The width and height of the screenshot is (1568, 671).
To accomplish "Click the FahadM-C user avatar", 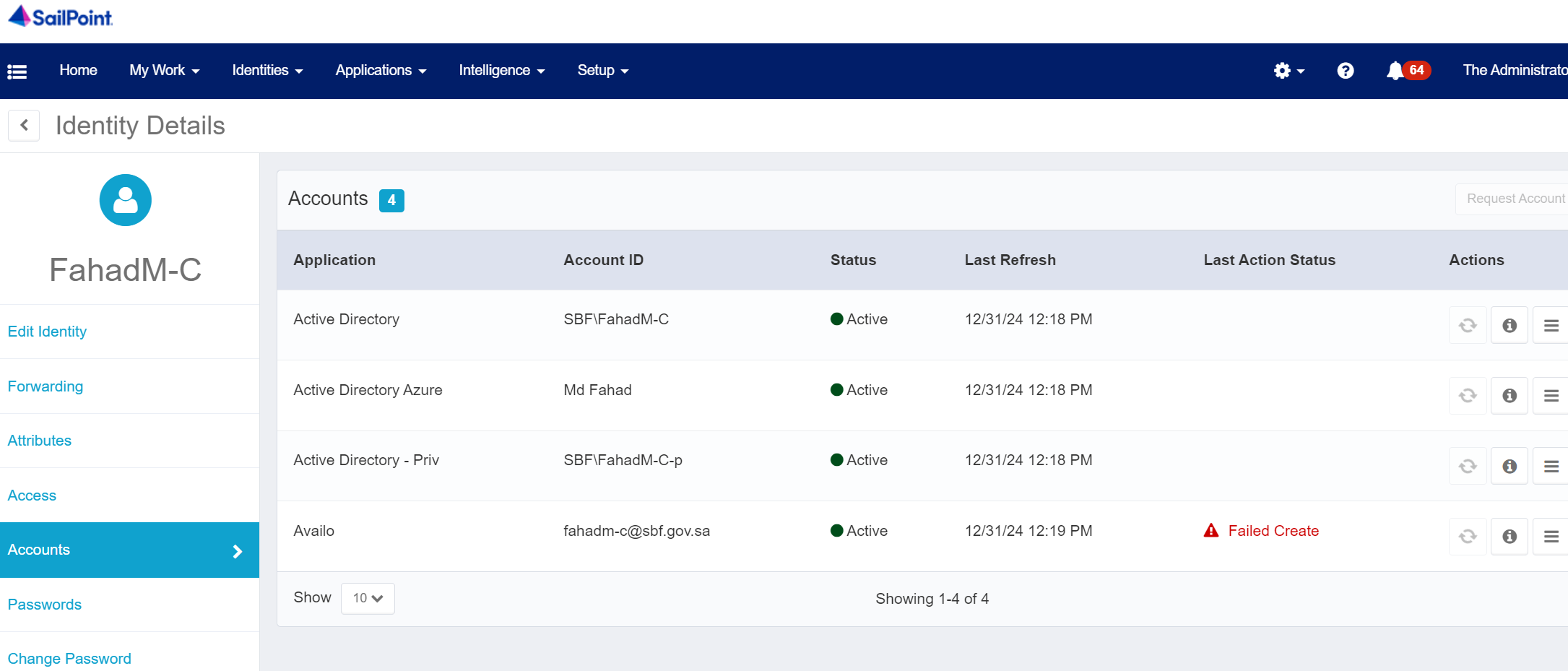I will click(x=126, y=200).
